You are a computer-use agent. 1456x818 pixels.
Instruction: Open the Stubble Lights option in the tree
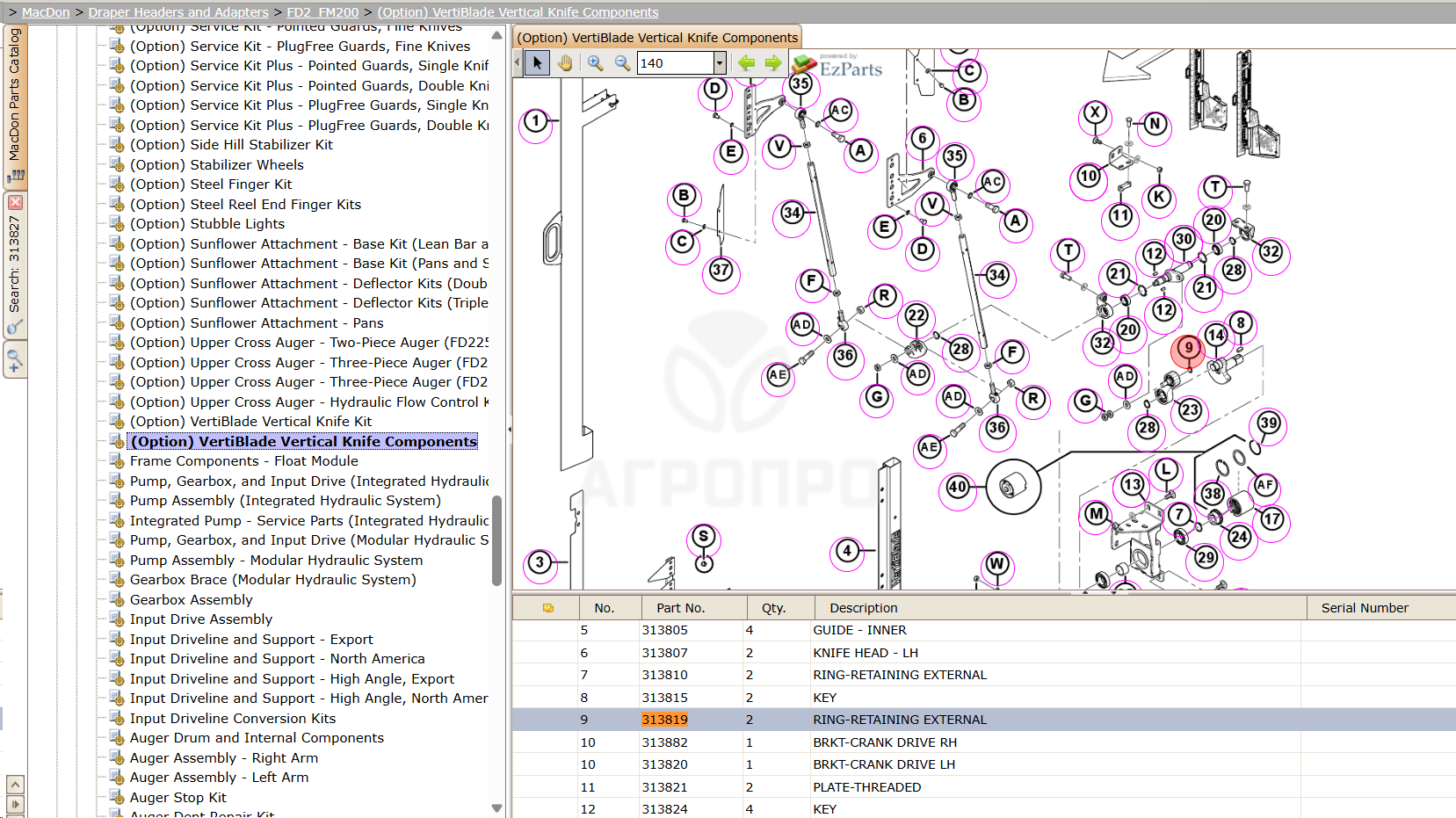click(x=207, y=224)
